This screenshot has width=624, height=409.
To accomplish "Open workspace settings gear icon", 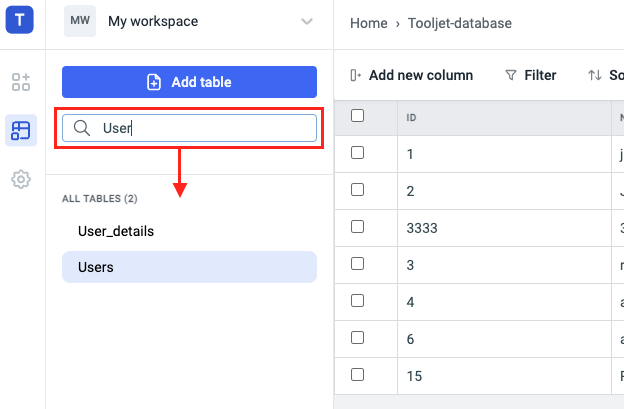I will (x=21, y=179).
